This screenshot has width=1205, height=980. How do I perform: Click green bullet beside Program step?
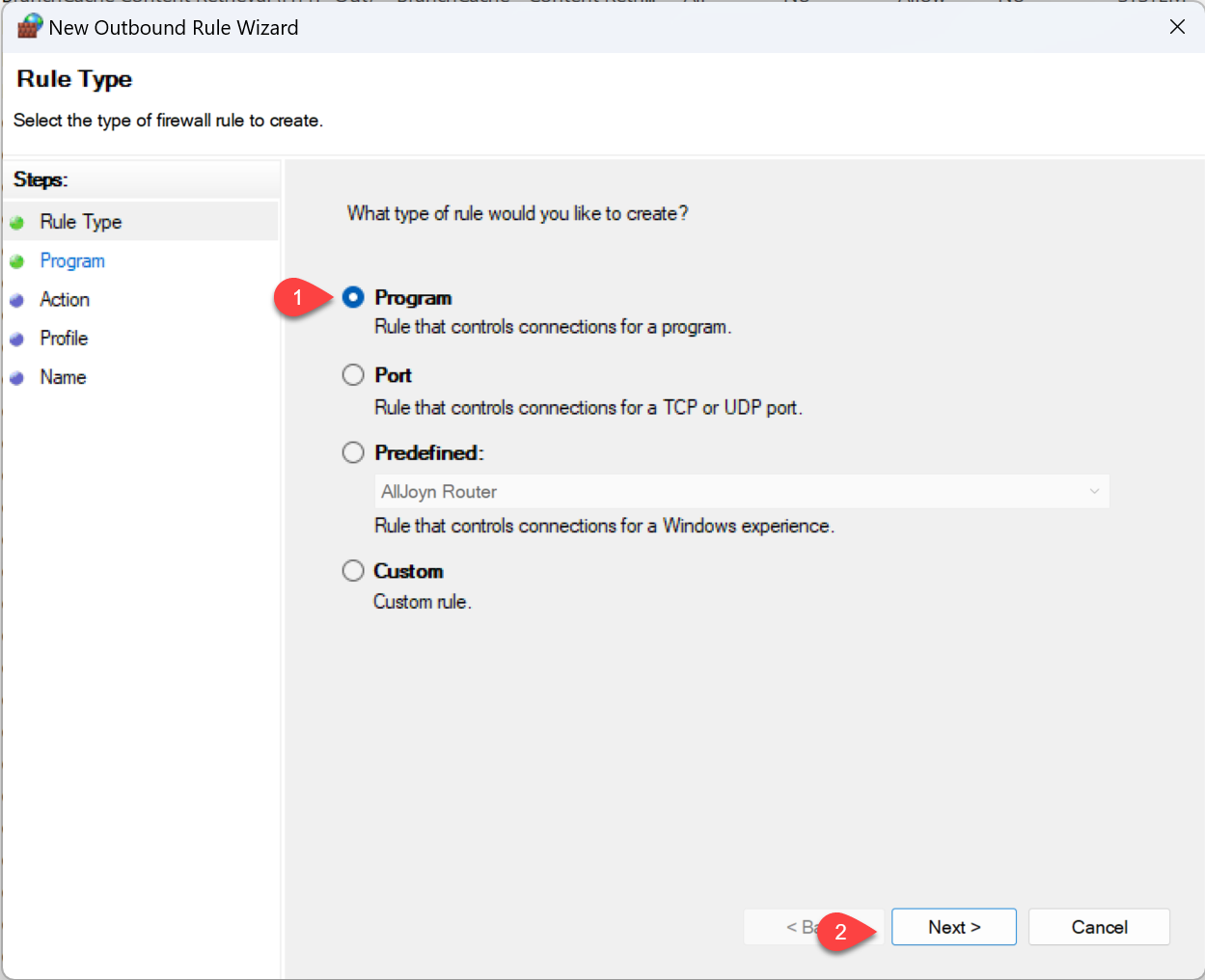tap(16, 261)
